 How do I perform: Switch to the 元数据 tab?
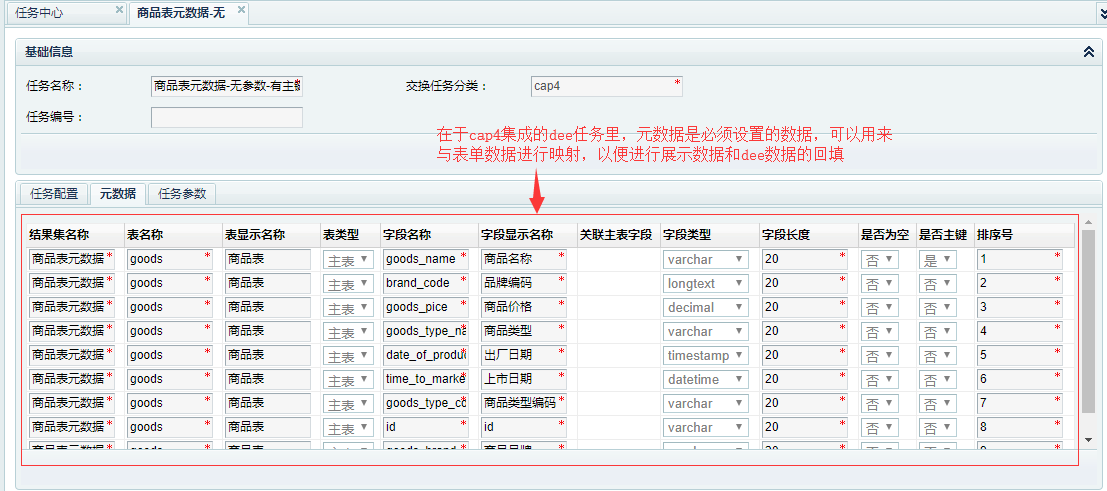pyautogui.click(x=117, y=194)
